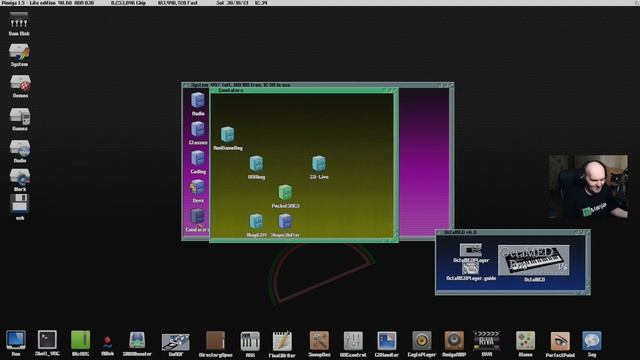Click the OctaMED window vertical scrollbar
This screenshot has width=640, height=360.
tap(588, 259)
